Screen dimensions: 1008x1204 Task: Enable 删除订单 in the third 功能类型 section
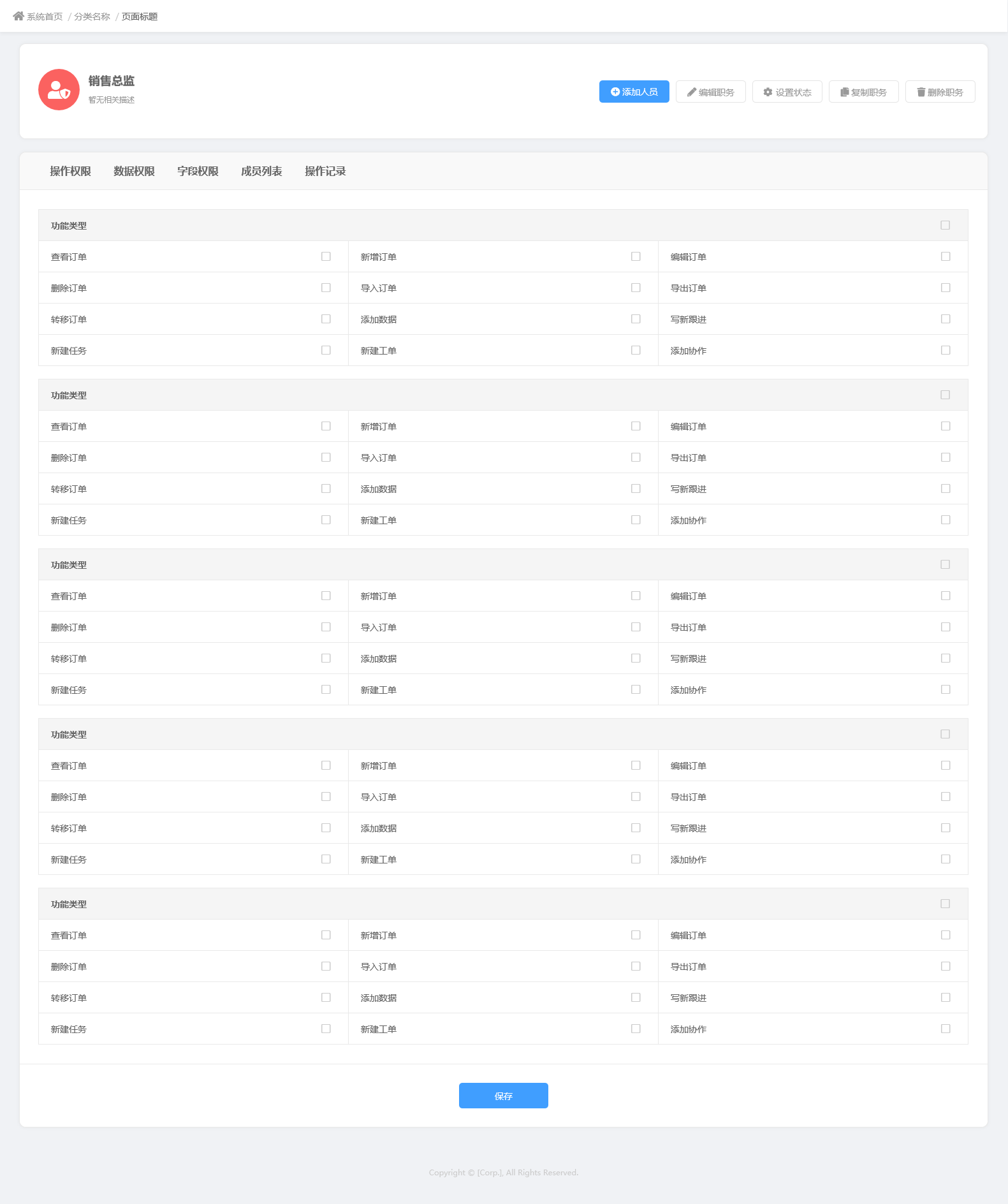point(326,627)
